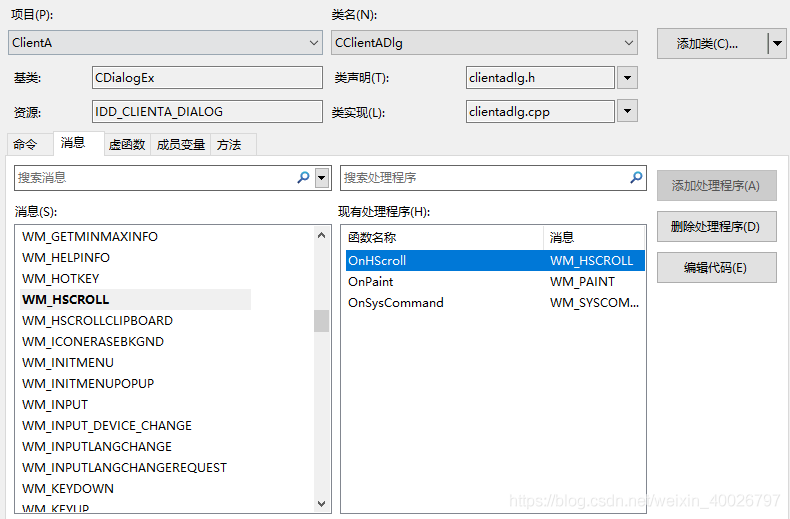Image resolution: width=790 pixels, height=519 pixels.
Task: Click the 编辑代码(E) button
Action: (x=716, y=268)
